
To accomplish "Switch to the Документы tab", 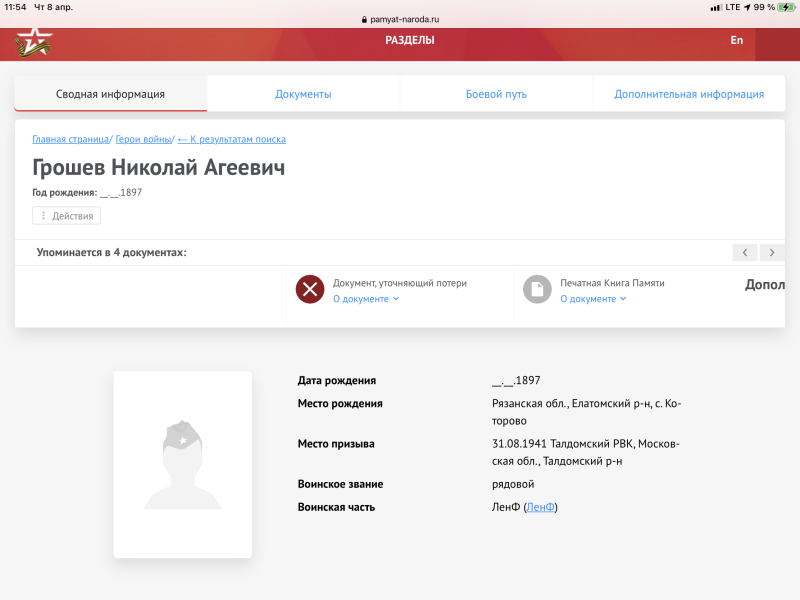I will coord(303,94).
